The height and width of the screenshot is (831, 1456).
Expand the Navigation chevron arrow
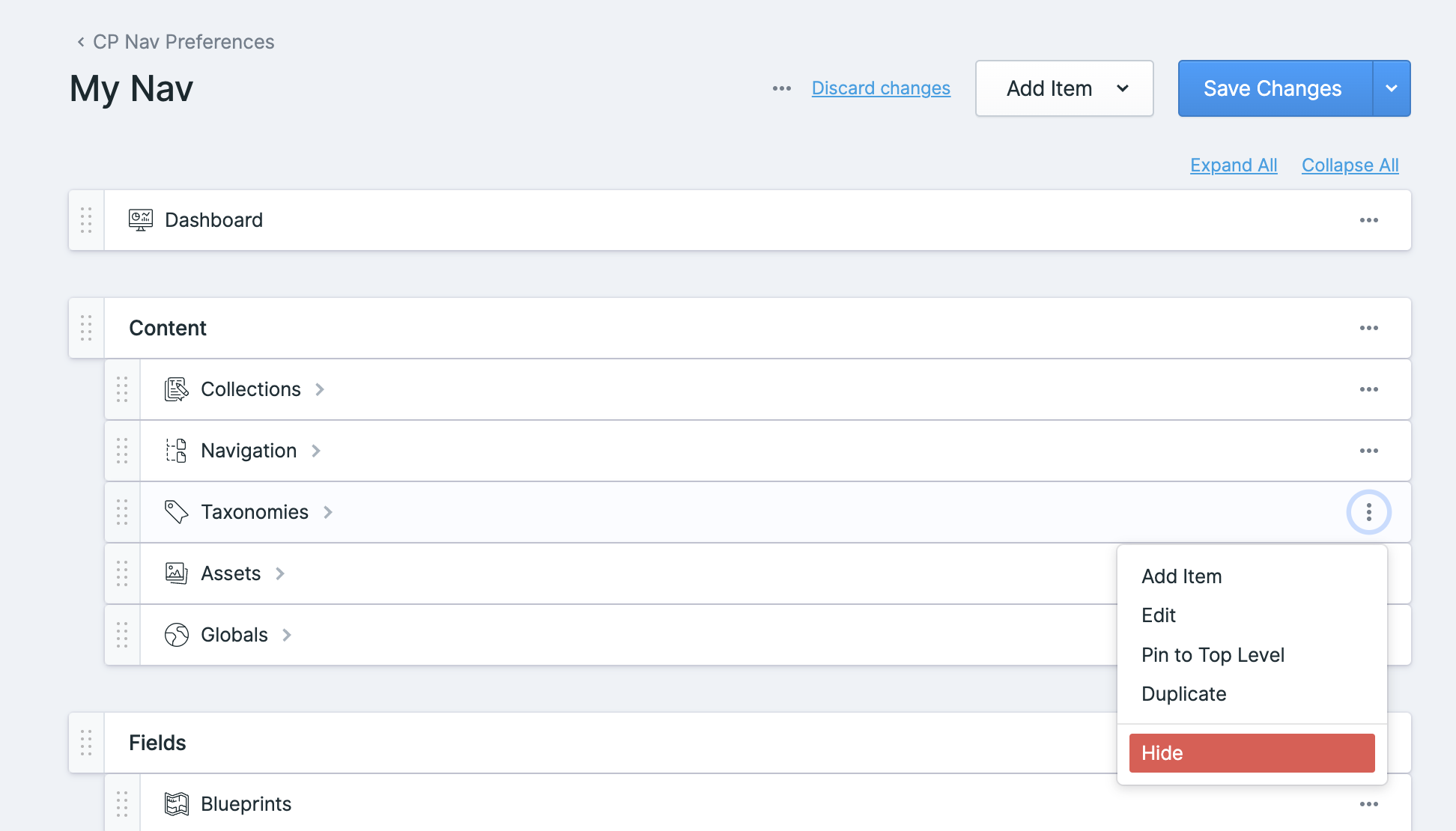click(317, 450)
